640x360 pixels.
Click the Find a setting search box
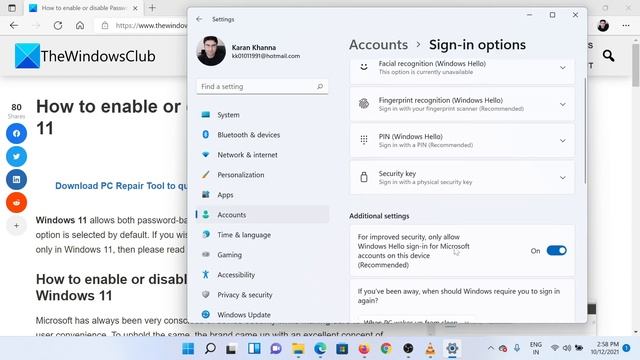(x=262, y=87)
